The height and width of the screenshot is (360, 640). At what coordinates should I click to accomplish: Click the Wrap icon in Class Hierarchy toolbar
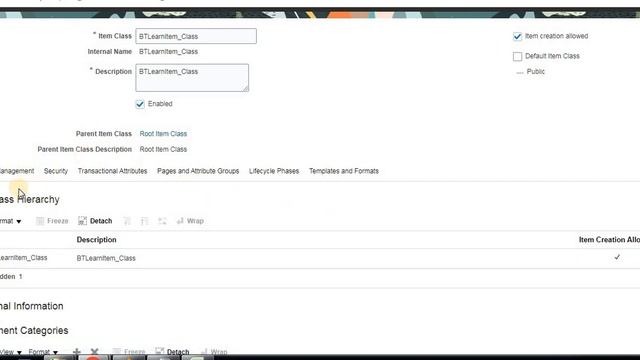click(180, 221)
